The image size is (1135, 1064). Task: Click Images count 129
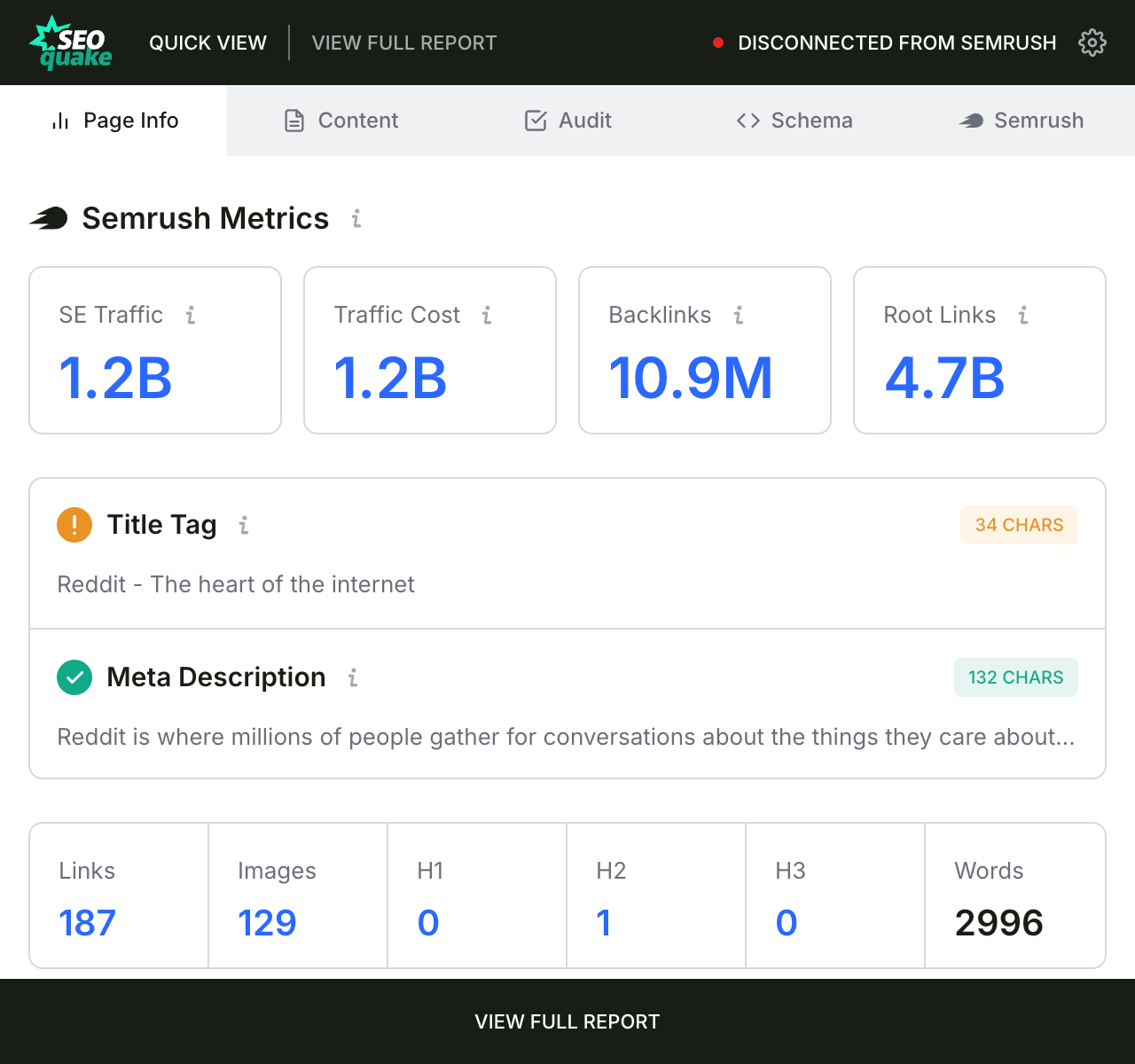[x=267, y=923]
